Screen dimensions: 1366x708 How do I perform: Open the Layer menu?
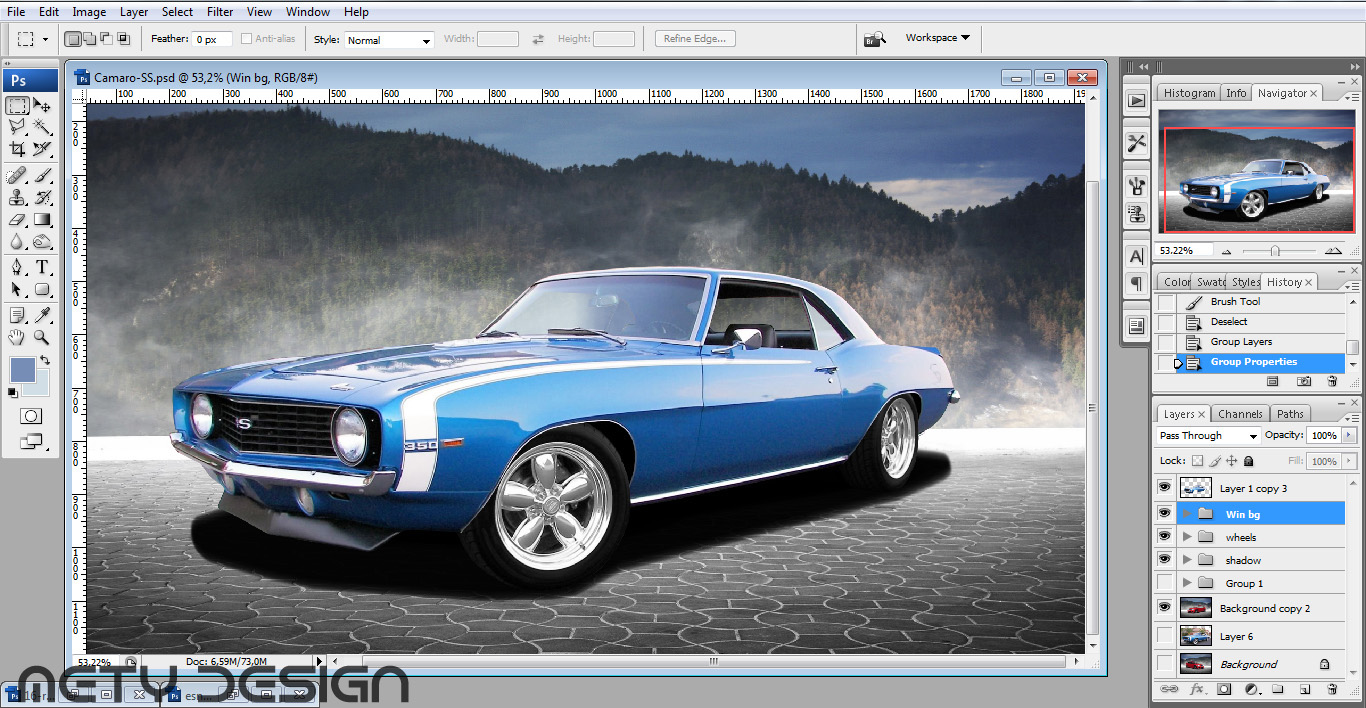(134, 12)
